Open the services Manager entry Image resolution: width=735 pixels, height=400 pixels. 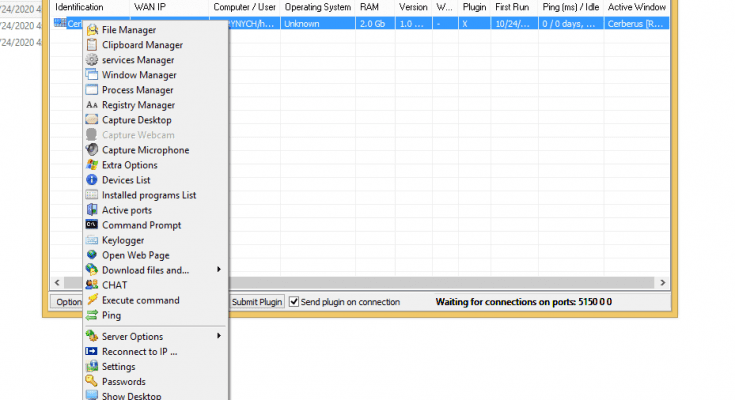[x=138, y=60]
